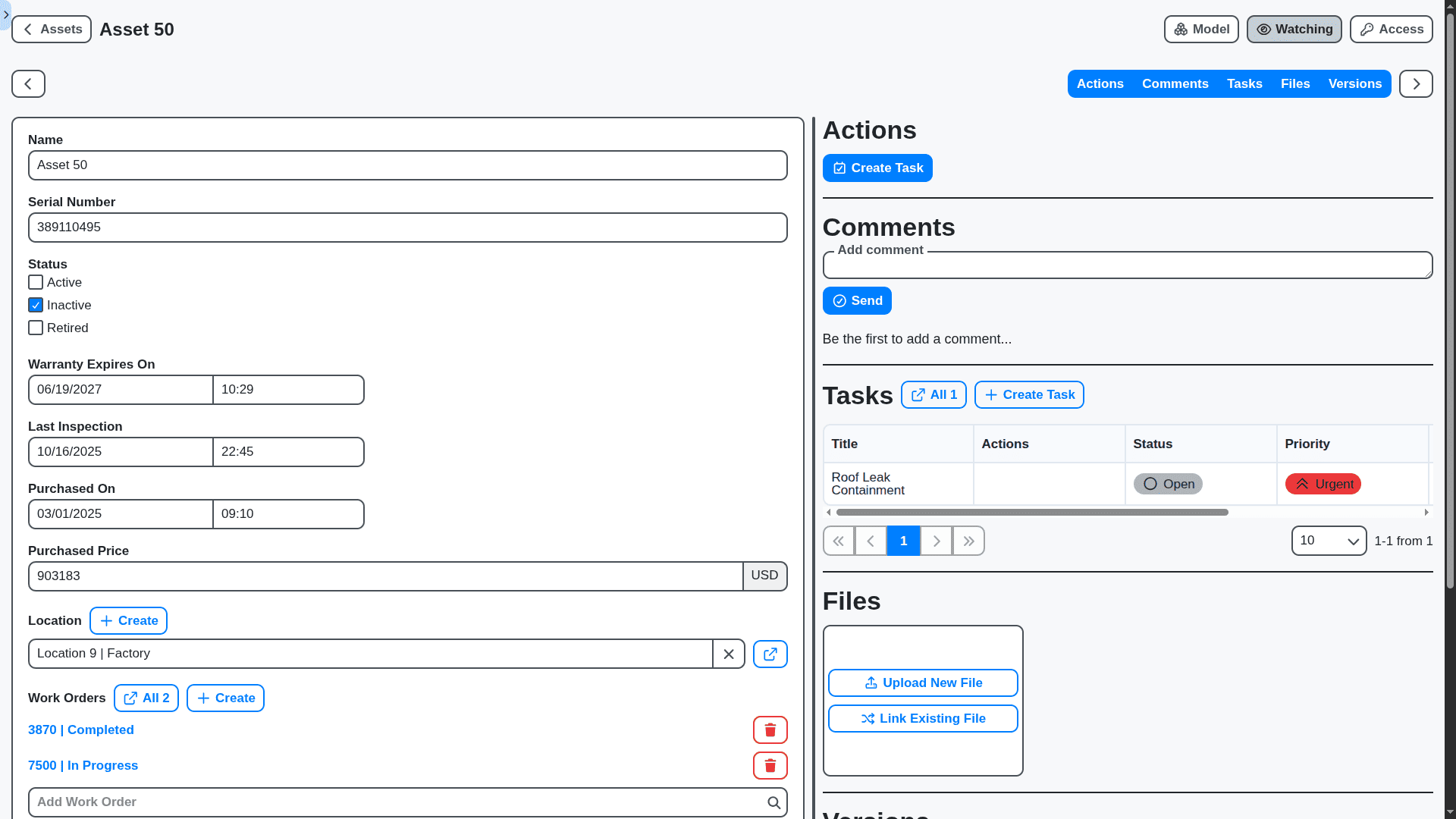This screenshot has height=819, width=1456.
Task: Select the Files tab in top navigation
Action: point(1295,83)
